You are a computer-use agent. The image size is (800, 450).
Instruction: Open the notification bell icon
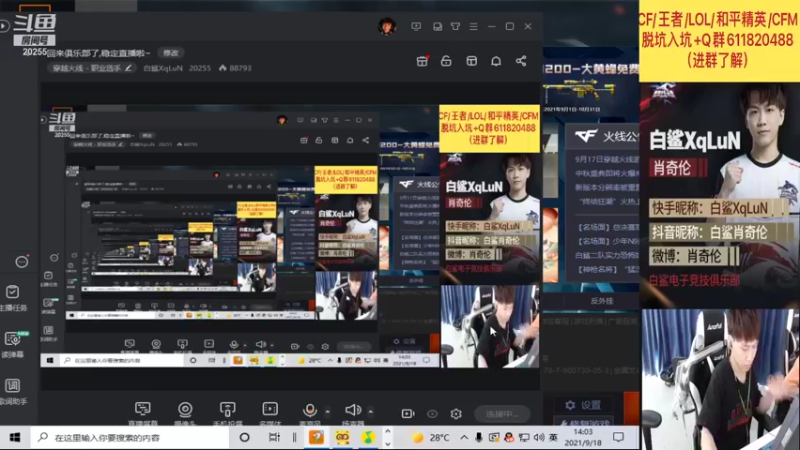pyautogui.click(x=496, y=61)
